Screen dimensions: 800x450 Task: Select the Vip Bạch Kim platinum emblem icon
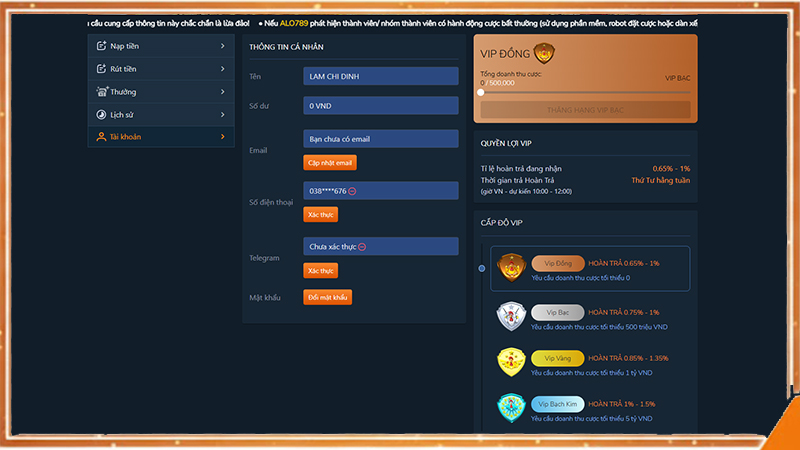coord(512,408)
